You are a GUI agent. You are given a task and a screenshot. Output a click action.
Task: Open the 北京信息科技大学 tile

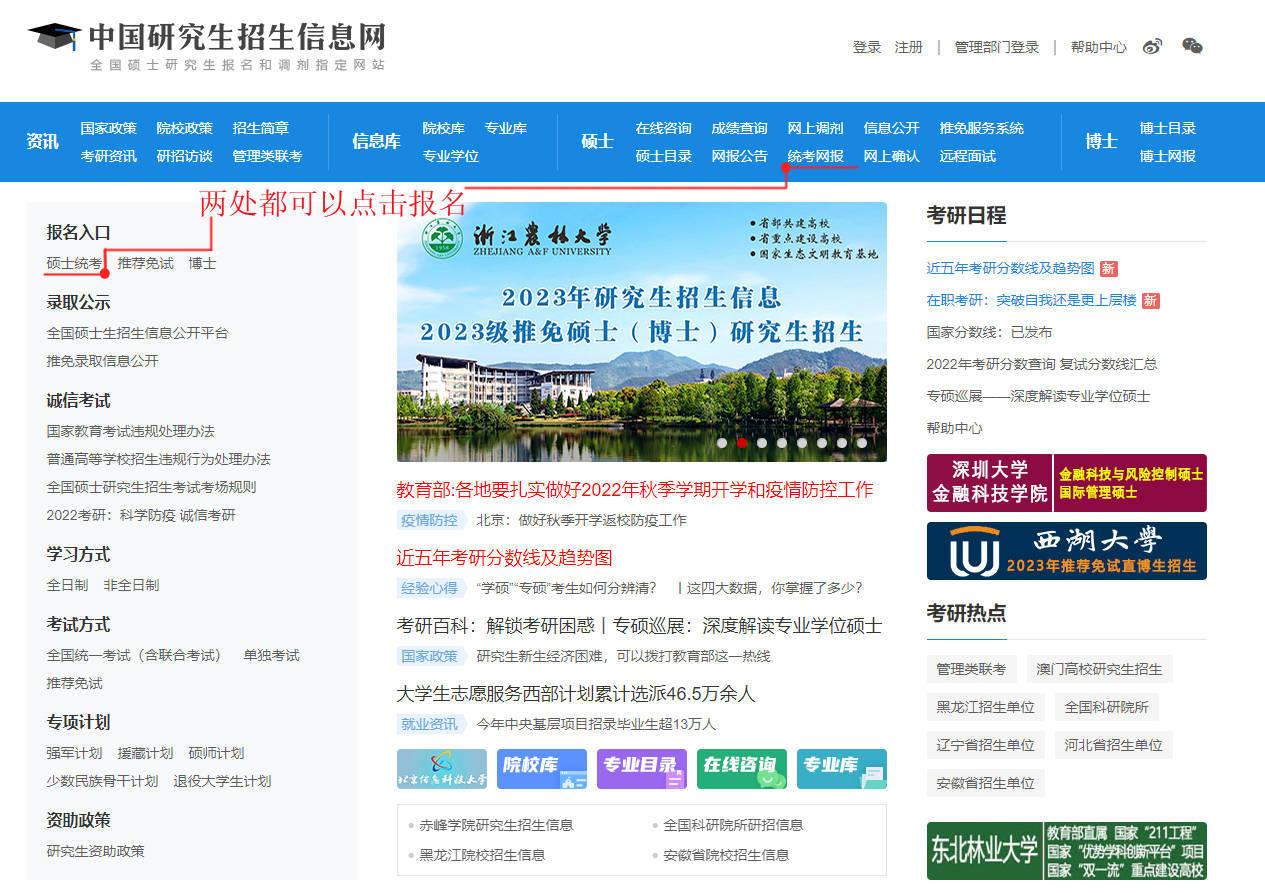pos(442,769)
